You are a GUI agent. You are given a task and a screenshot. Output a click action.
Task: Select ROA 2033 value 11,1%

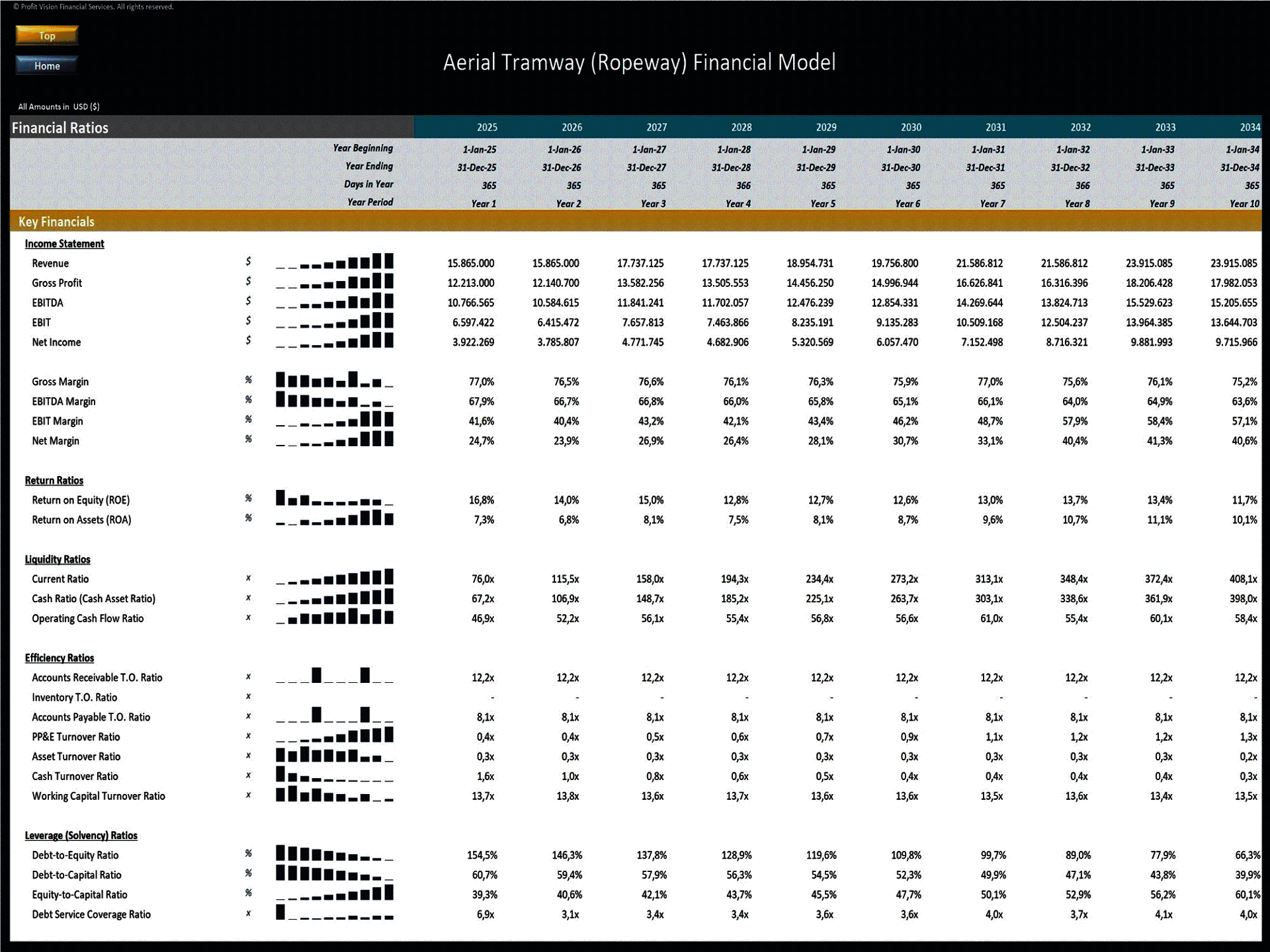point(1160,520)
